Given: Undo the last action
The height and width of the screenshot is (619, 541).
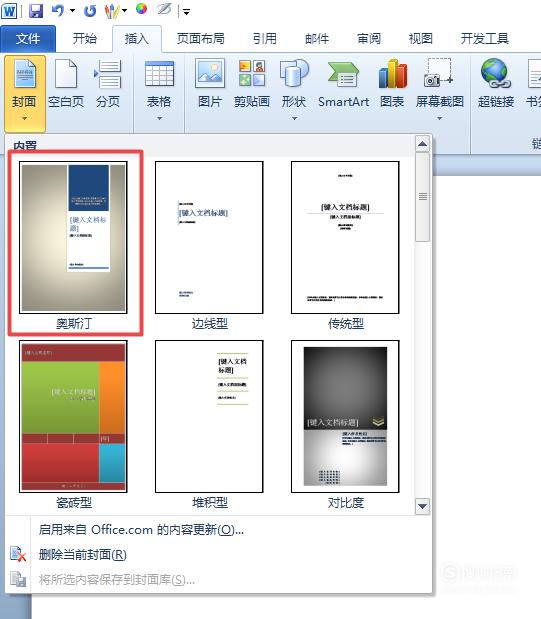Looking at the screenshot, I should [x=58, y=10].
